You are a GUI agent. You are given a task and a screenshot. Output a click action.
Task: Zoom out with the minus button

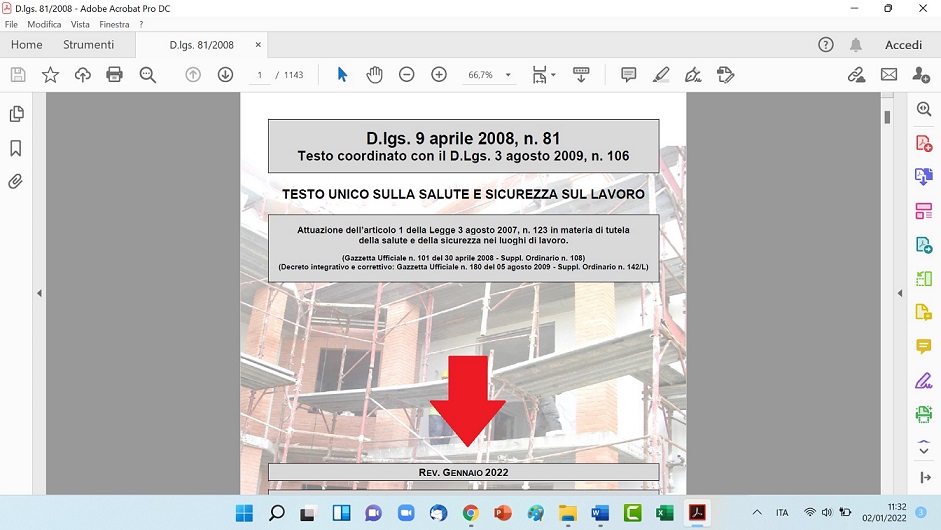pos(407,75)
